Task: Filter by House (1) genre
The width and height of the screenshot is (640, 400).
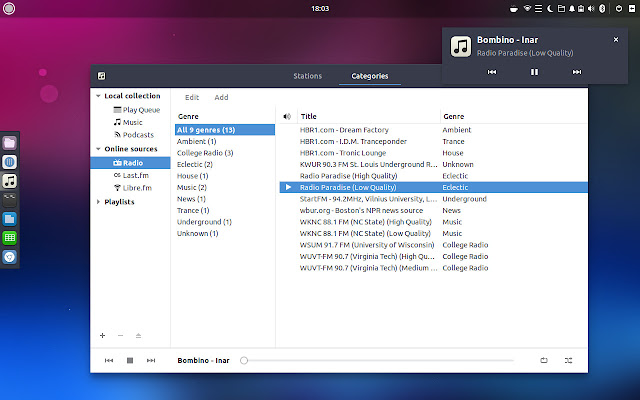Action: click(x=192, y=176)
